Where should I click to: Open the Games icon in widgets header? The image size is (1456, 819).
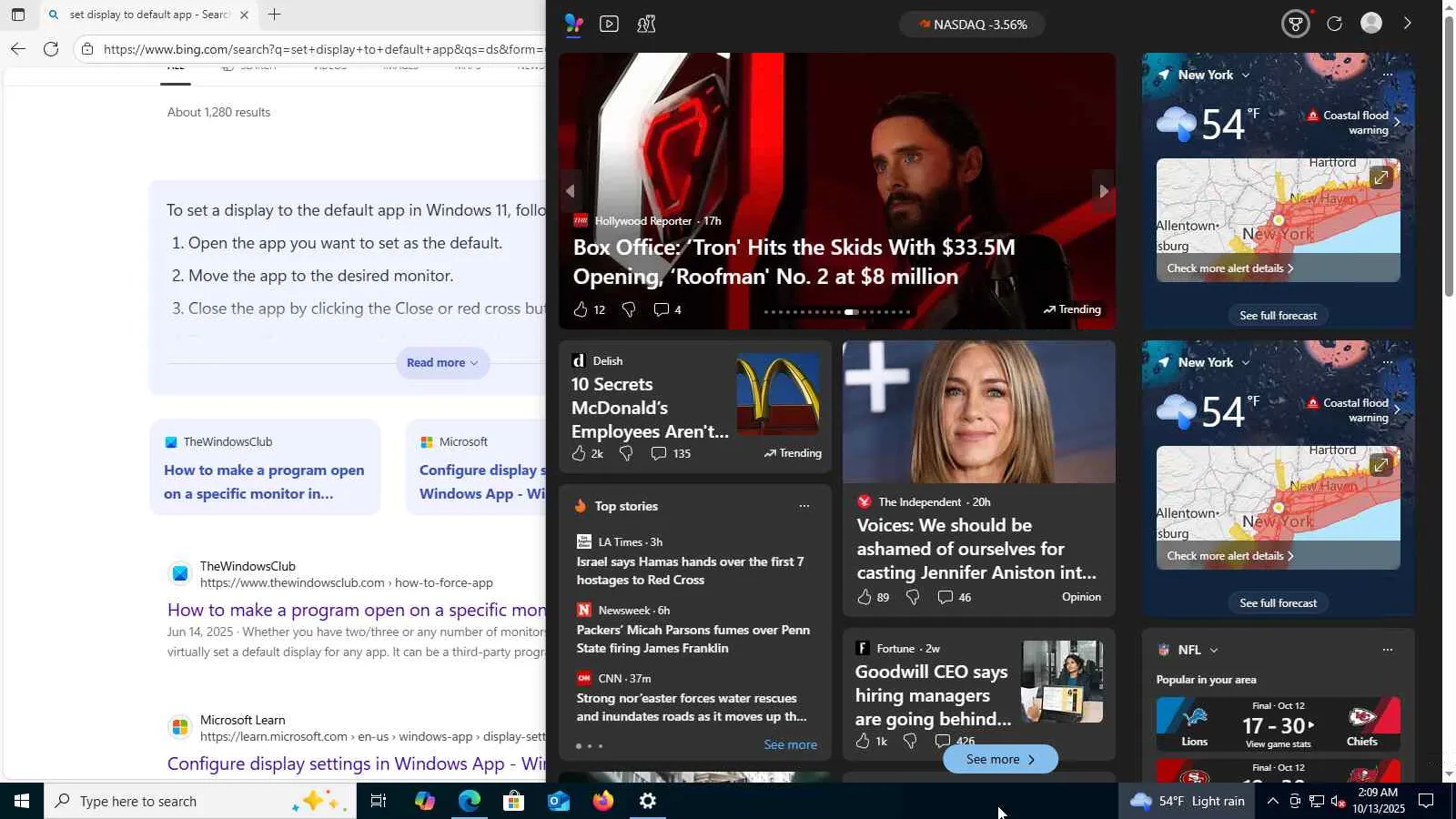646,24
